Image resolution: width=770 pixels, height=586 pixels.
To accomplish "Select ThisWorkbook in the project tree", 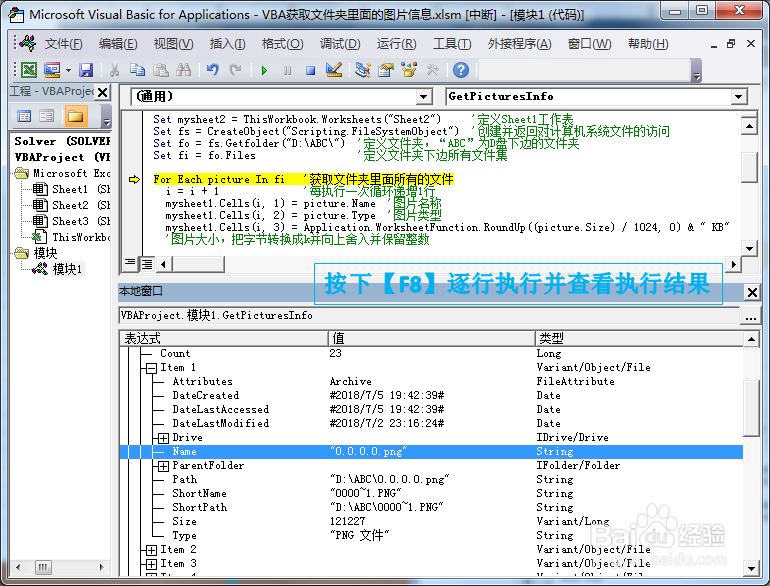I will (81, 238).
